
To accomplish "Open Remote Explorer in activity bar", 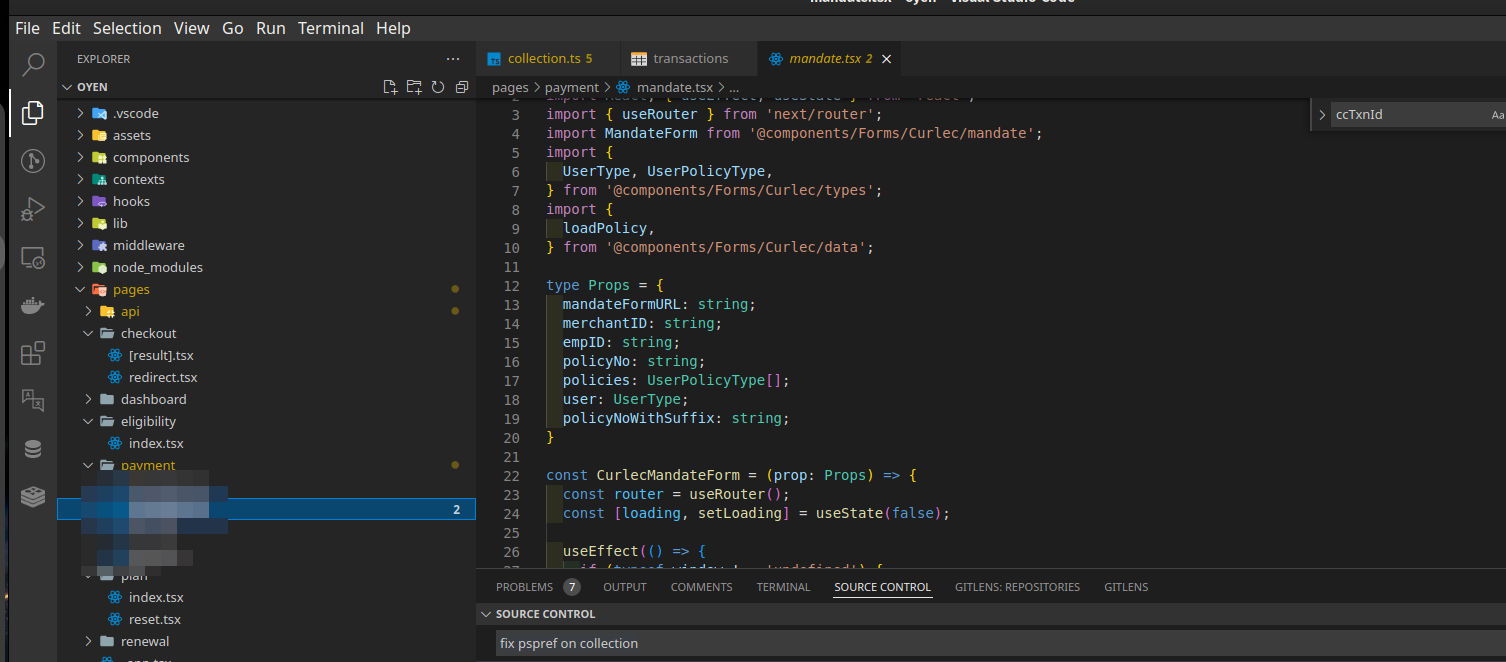I will tap(33, 258).
